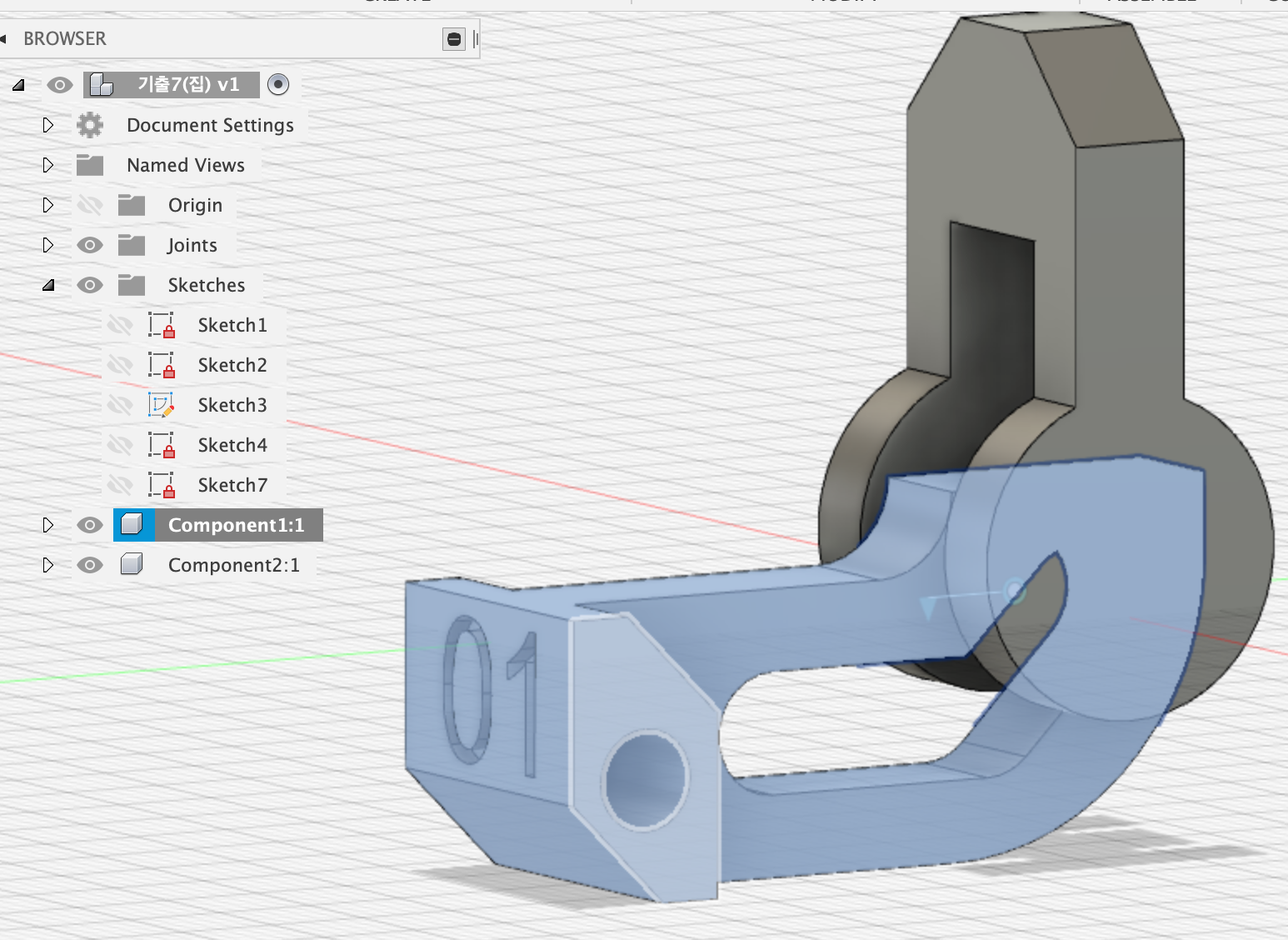Select the root name 기출7(집) v1
Viewport: 1288px width, 940px height.
coord(188,84)
